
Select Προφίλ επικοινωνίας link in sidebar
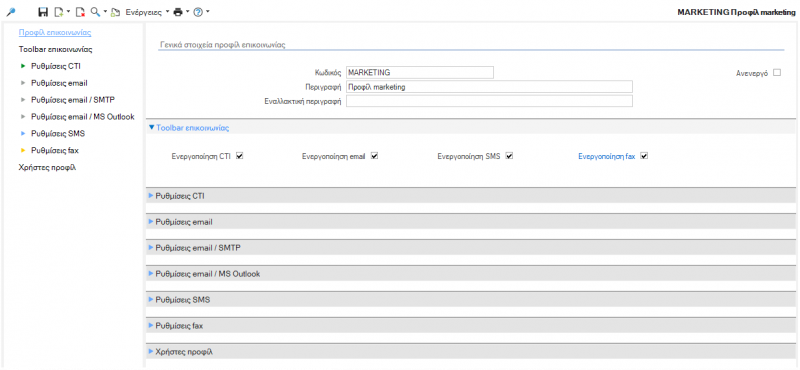tap(55, 33)
